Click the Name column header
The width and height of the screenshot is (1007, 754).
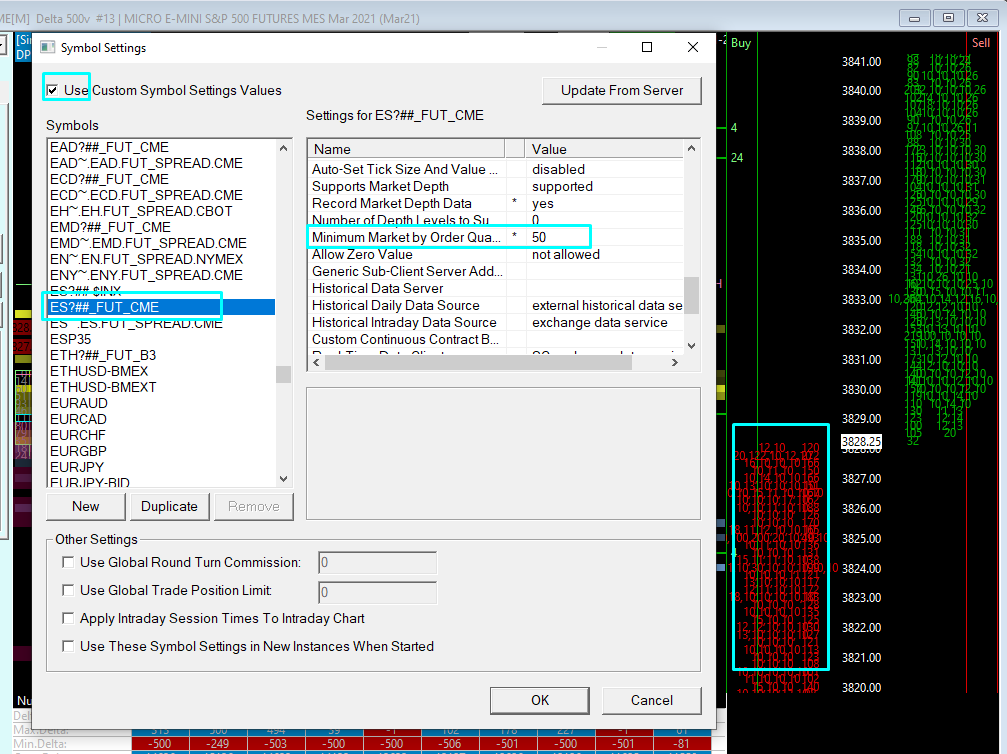tap(406, 149)
